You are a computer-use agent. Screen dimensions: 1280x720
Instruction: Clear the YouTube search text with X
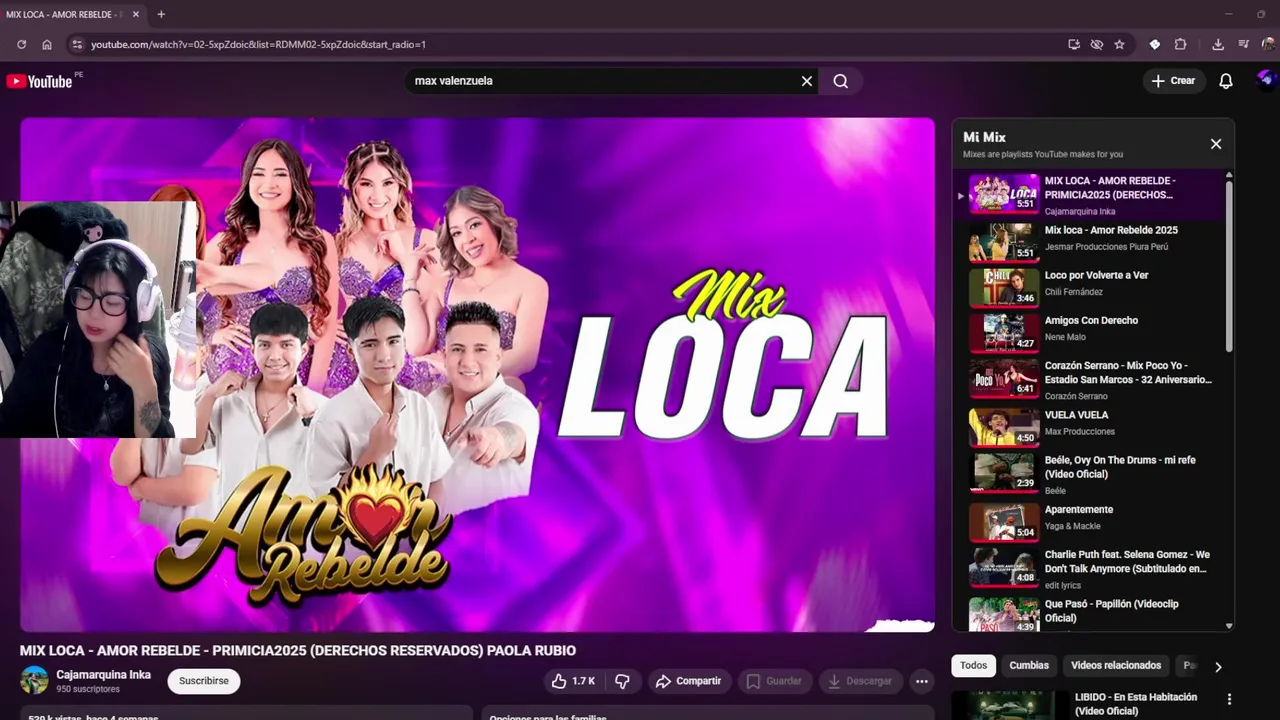tap(807, 81)
